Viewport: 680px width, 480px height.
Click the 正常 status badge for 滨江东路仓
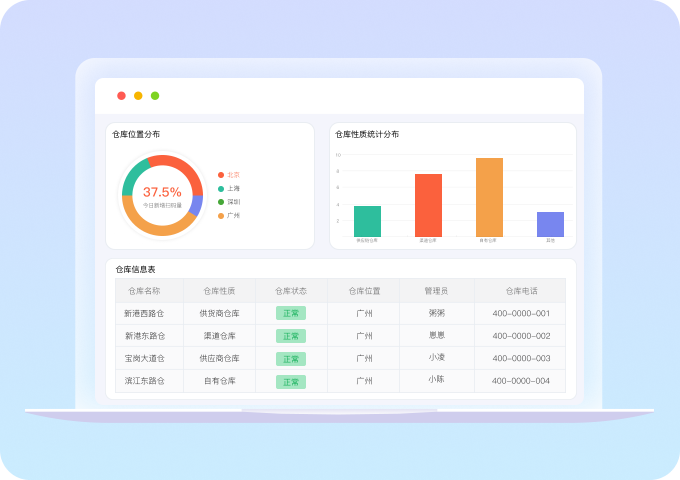coord(291,381)
